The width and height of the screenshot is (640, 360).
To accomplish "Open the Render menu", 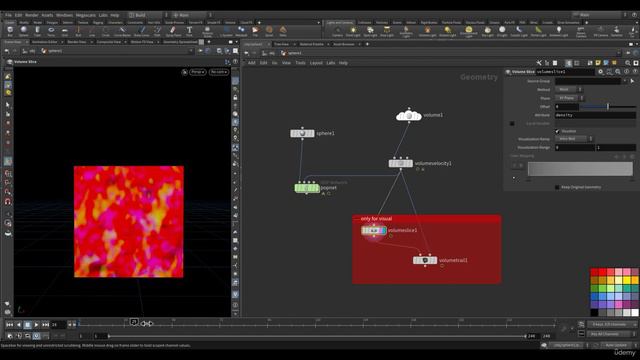I will click(32, 15).
